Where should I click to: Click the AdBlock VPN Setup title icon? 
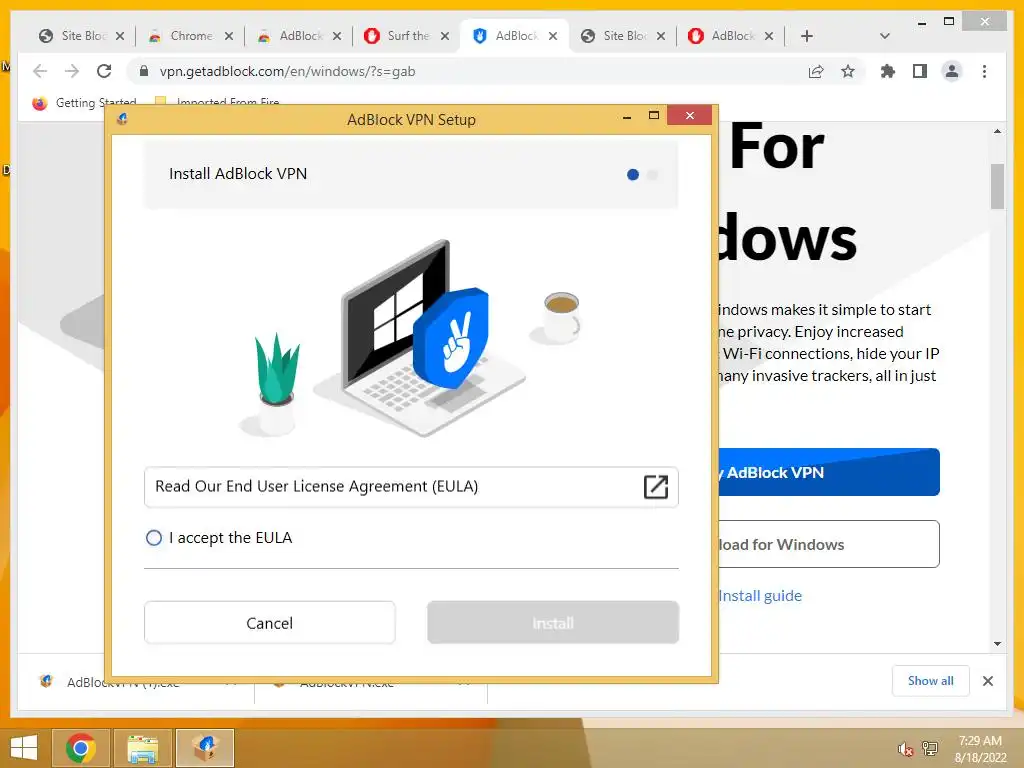(122, 119)
